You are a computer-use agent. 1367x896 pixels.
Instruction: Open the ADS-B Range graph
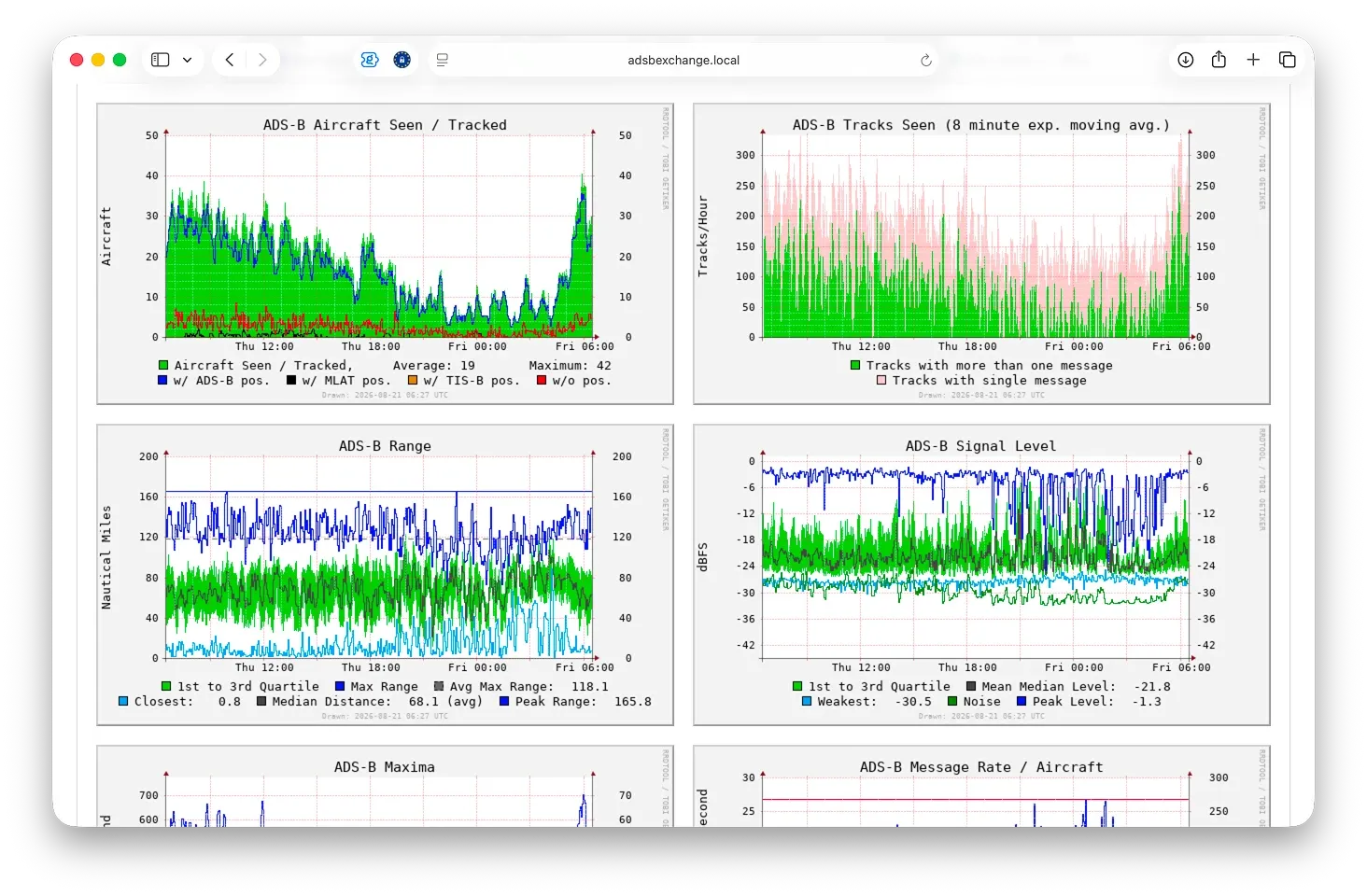[385, 575]
